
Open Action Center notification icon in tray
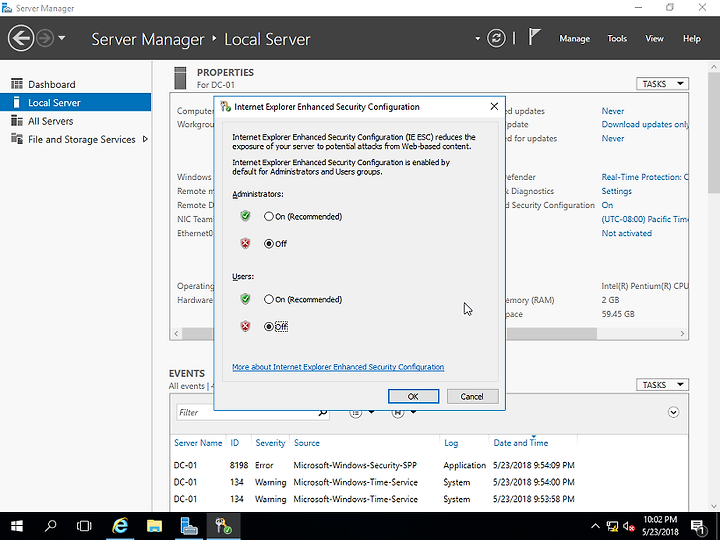point(698,527)
